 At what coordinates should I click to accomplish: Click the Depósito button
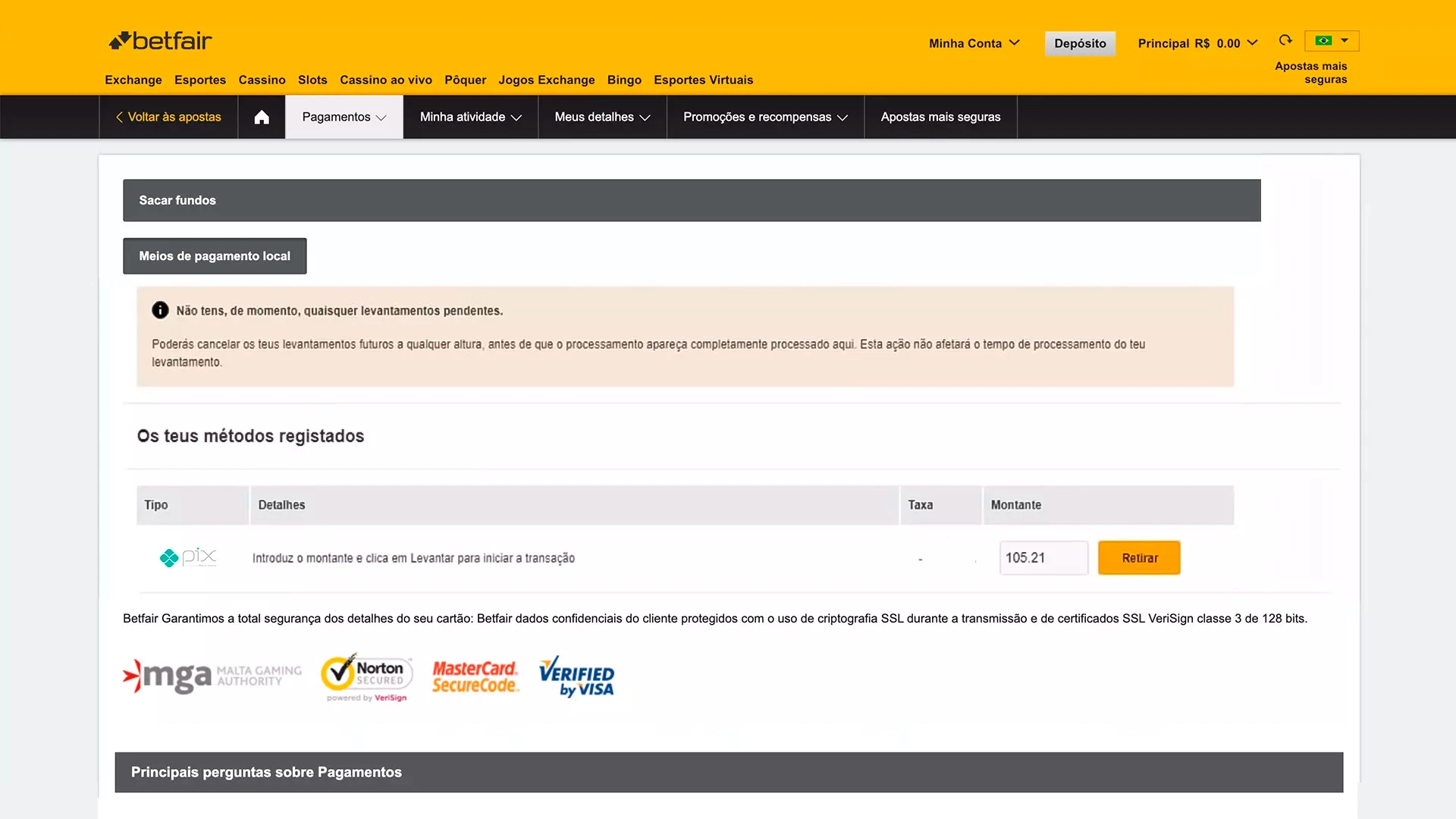coord(1080,43)
